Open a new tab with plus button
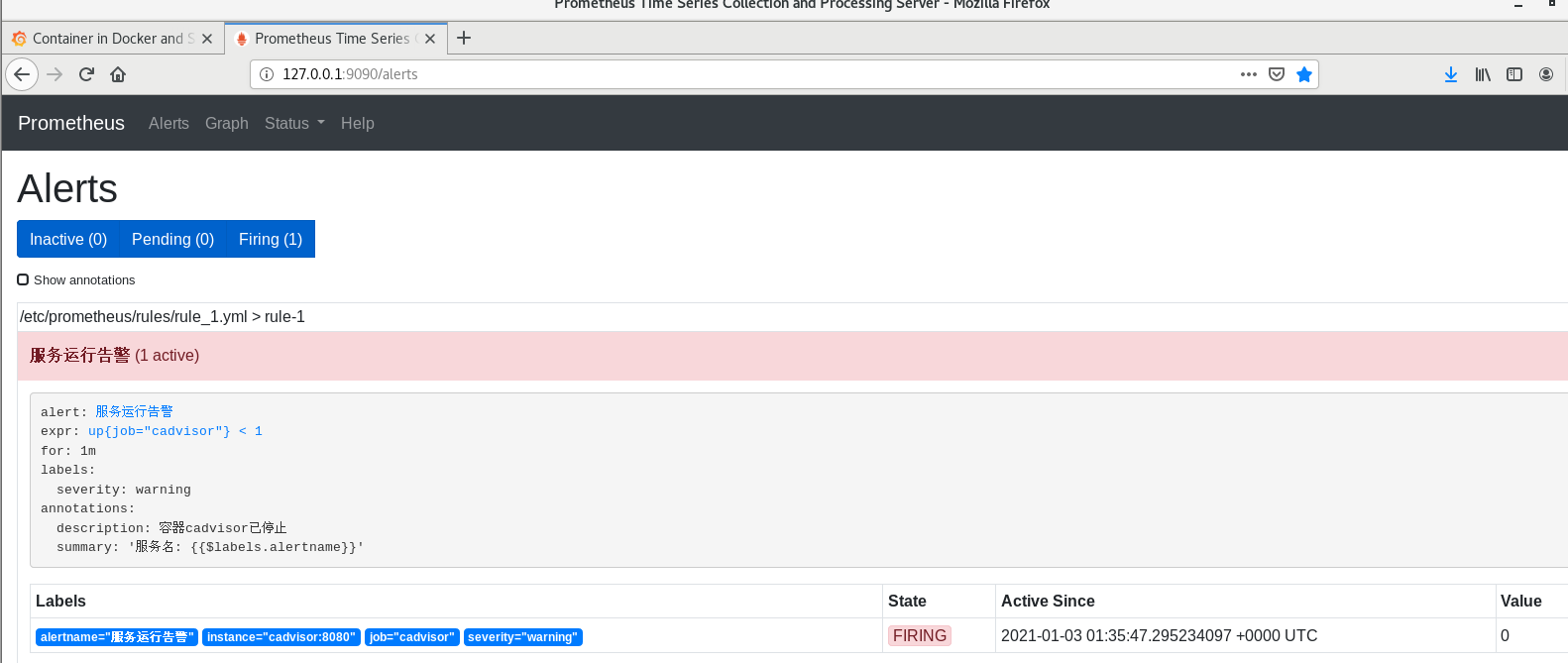1568x663 pixels. (x=464, y=38)
